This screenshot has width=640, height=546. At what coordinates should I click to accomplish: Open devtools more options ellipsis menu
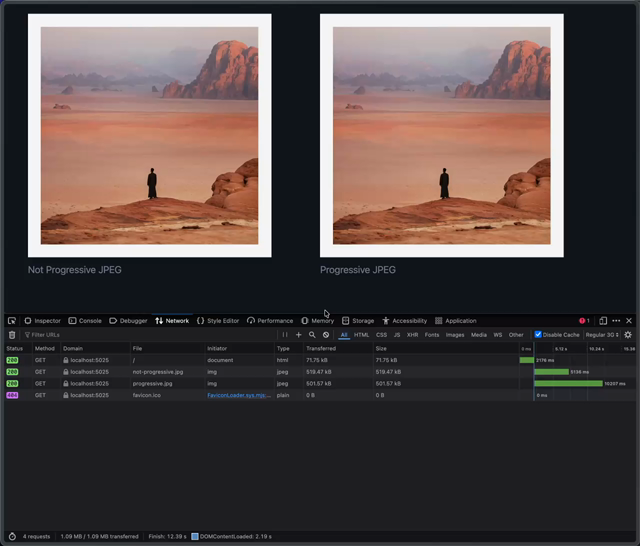616,321
